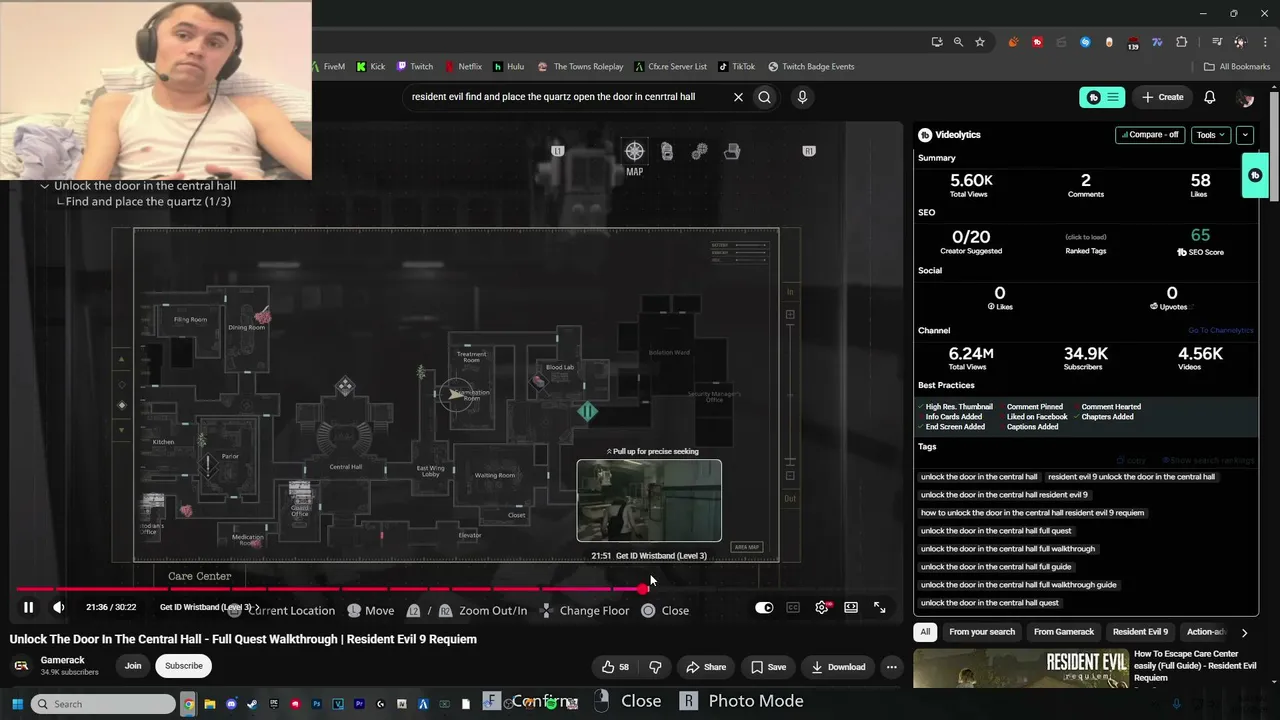The width and height of the screenshot is (1280, 720).
Task: Mute the video volume
Action: [x=59, y=607]
